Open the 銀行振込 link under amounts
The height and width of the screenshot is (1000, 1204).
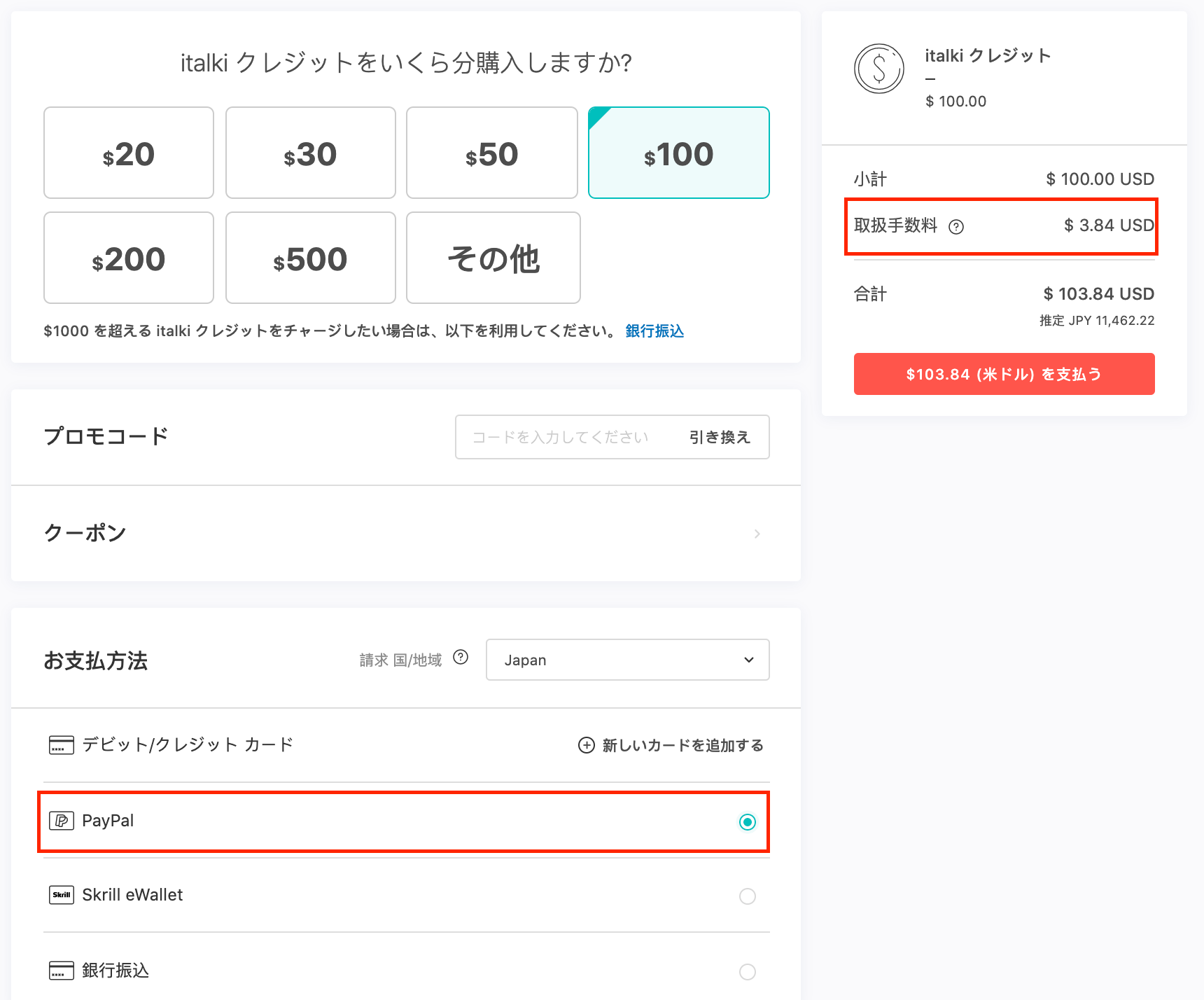point(654,331)
